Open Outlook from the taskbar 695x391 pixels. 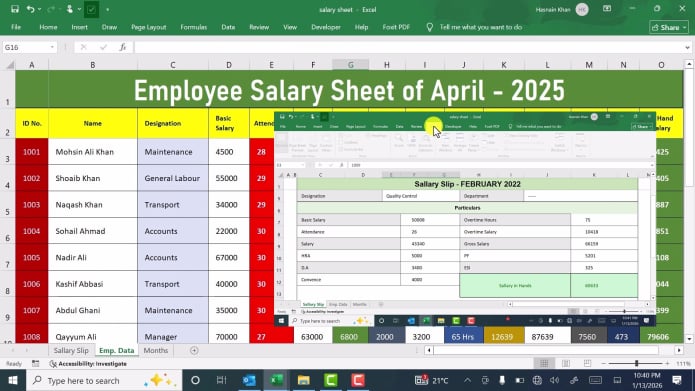click(249, 380)
